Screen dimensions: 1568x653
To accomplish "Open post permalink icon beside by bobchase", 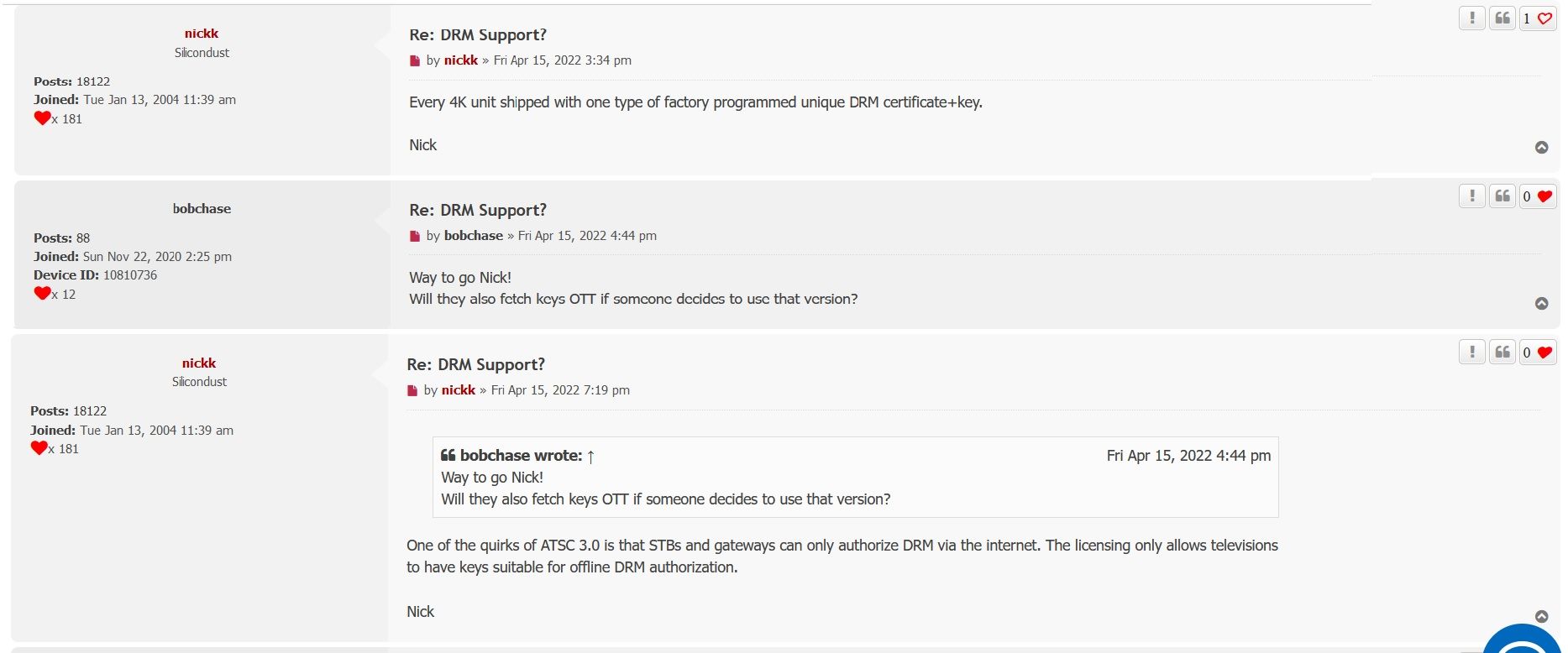I will (414, 236).
